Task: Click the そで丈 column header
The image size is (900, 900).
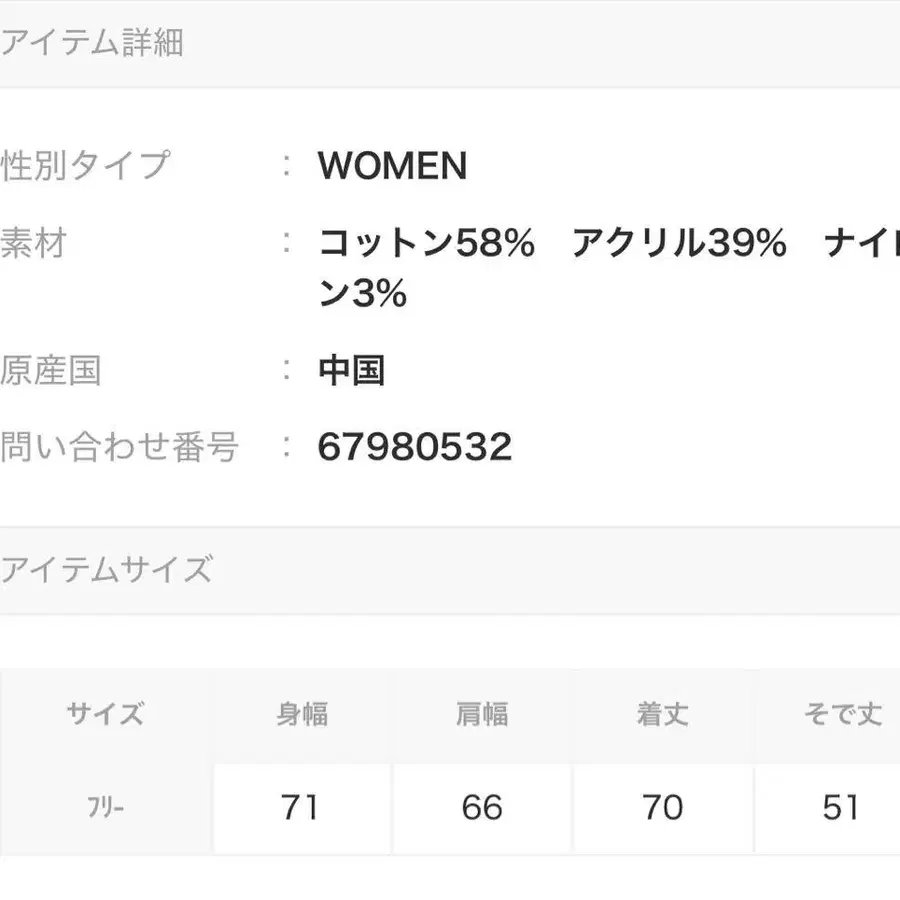Action: (x=842, y=715)
